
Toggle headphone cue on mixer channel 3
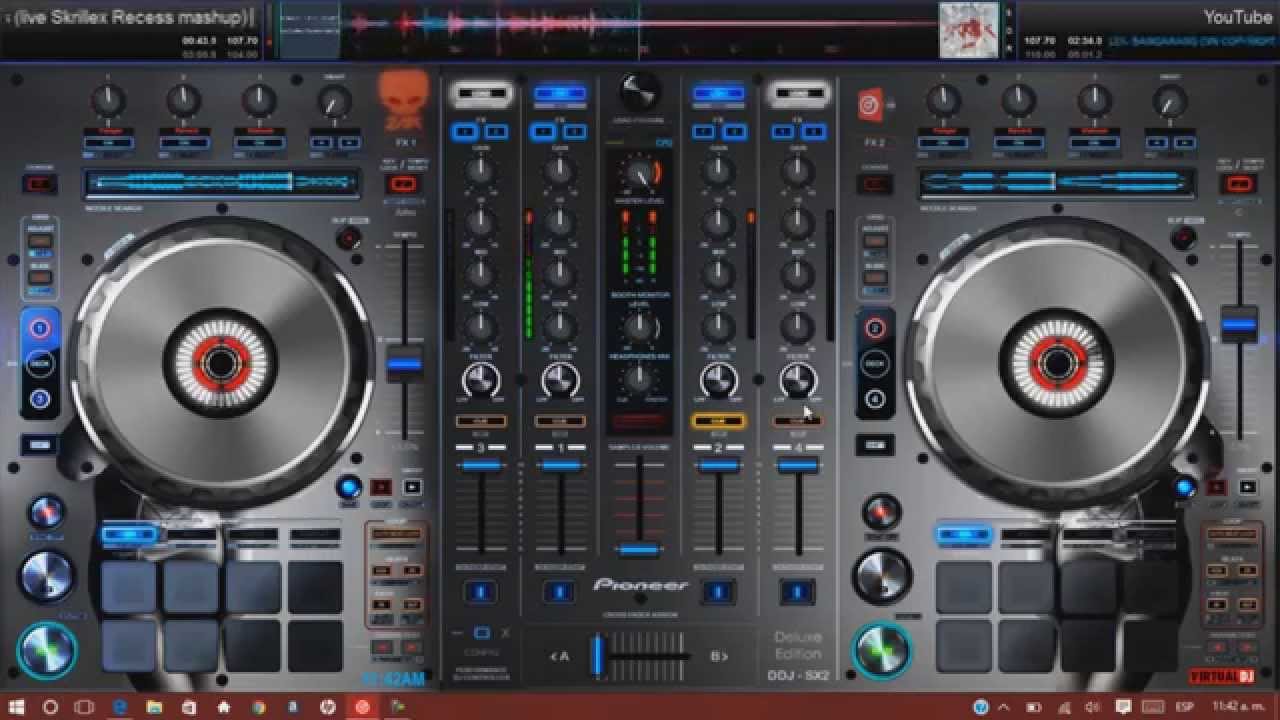(x=480, y=421)
